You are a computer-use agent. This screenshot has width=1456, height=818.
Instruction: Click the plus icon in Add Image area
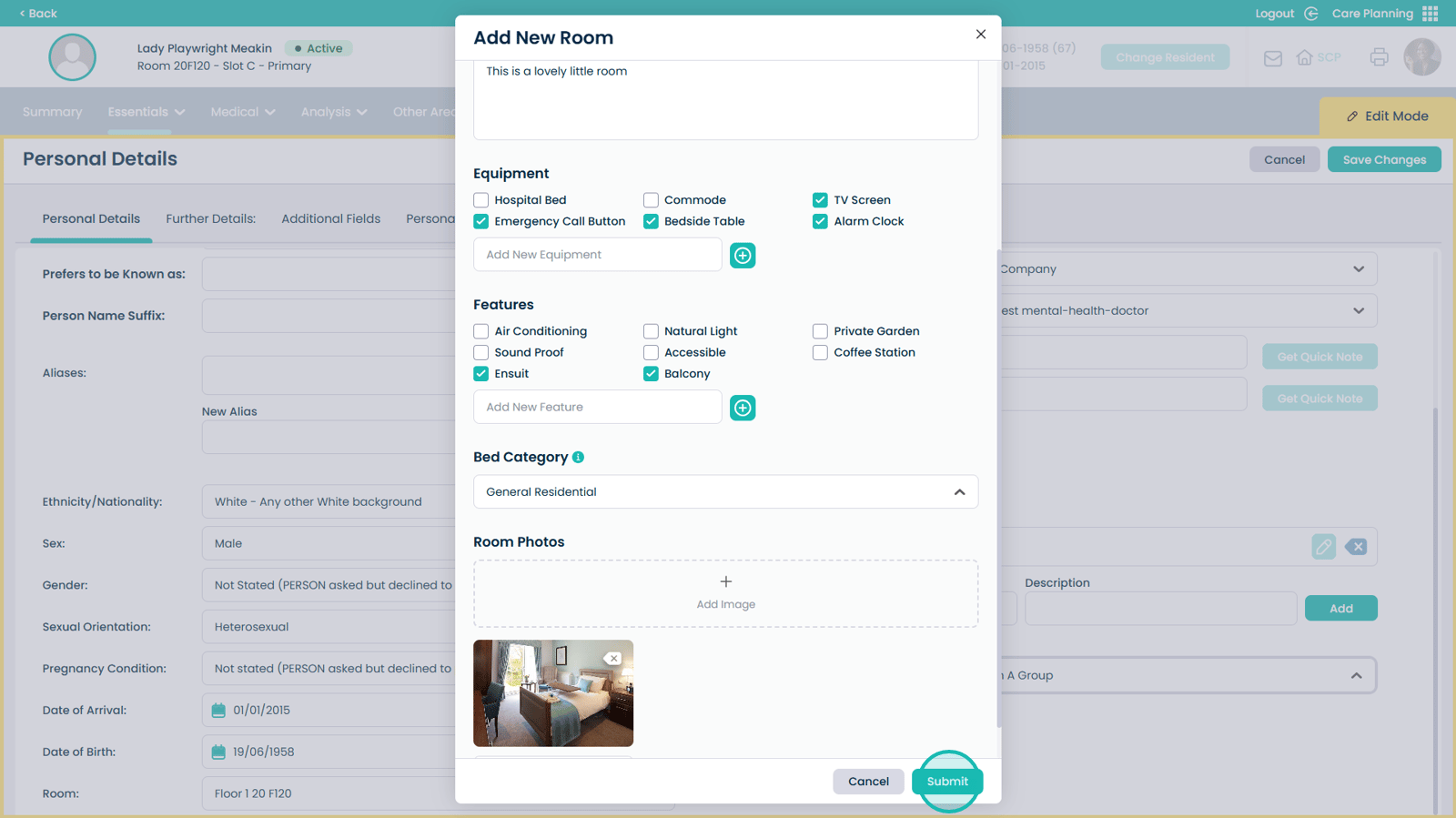pos(726,581)
